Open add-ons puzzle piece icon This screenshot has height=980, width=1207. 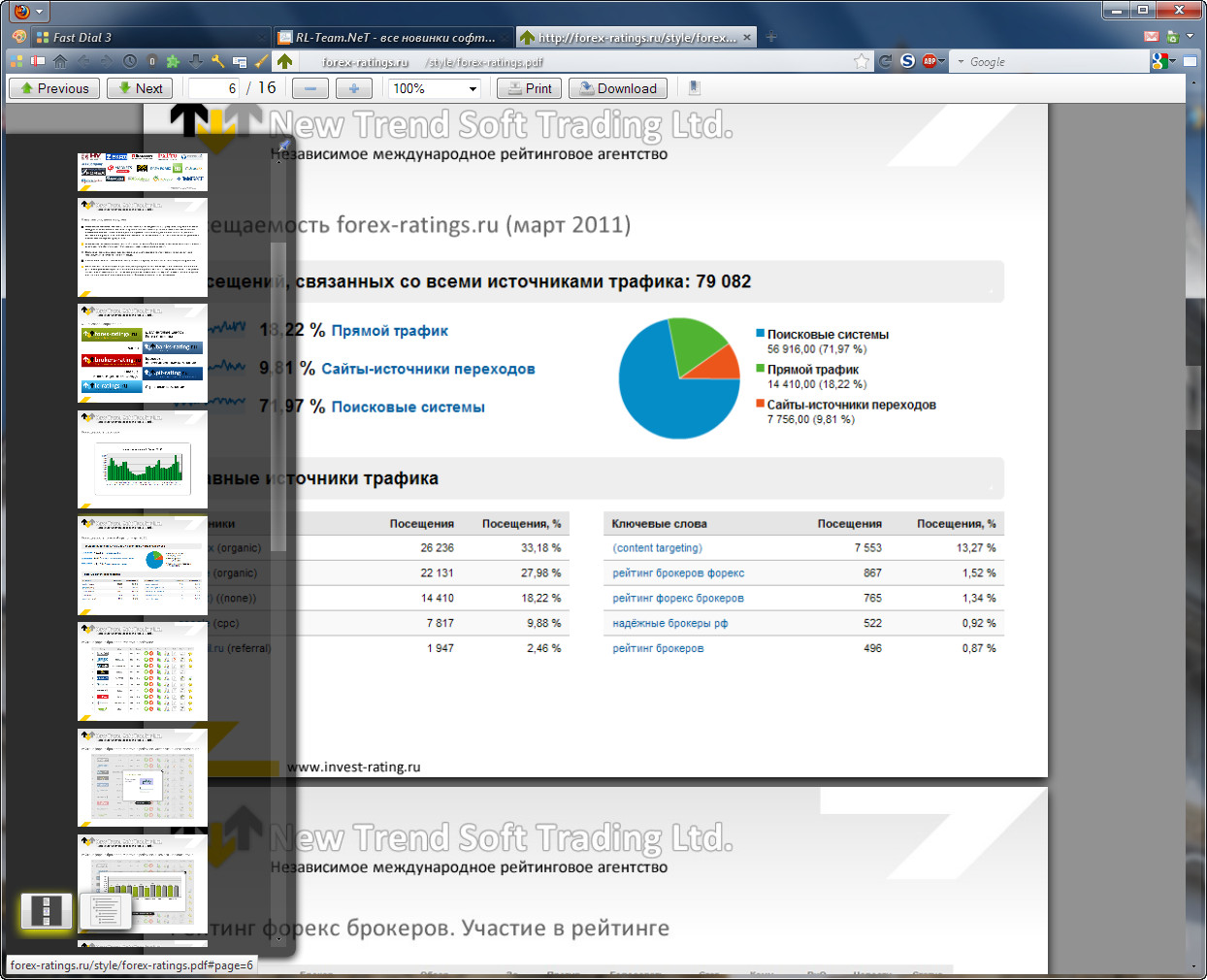pos(174,61)
